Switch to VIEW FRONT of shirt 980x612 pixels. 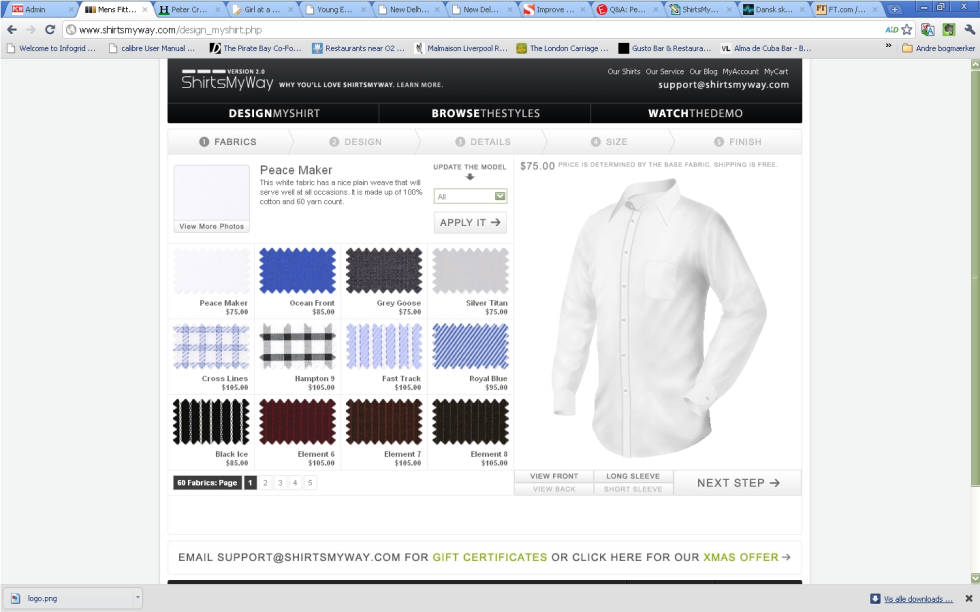(554, 476)
